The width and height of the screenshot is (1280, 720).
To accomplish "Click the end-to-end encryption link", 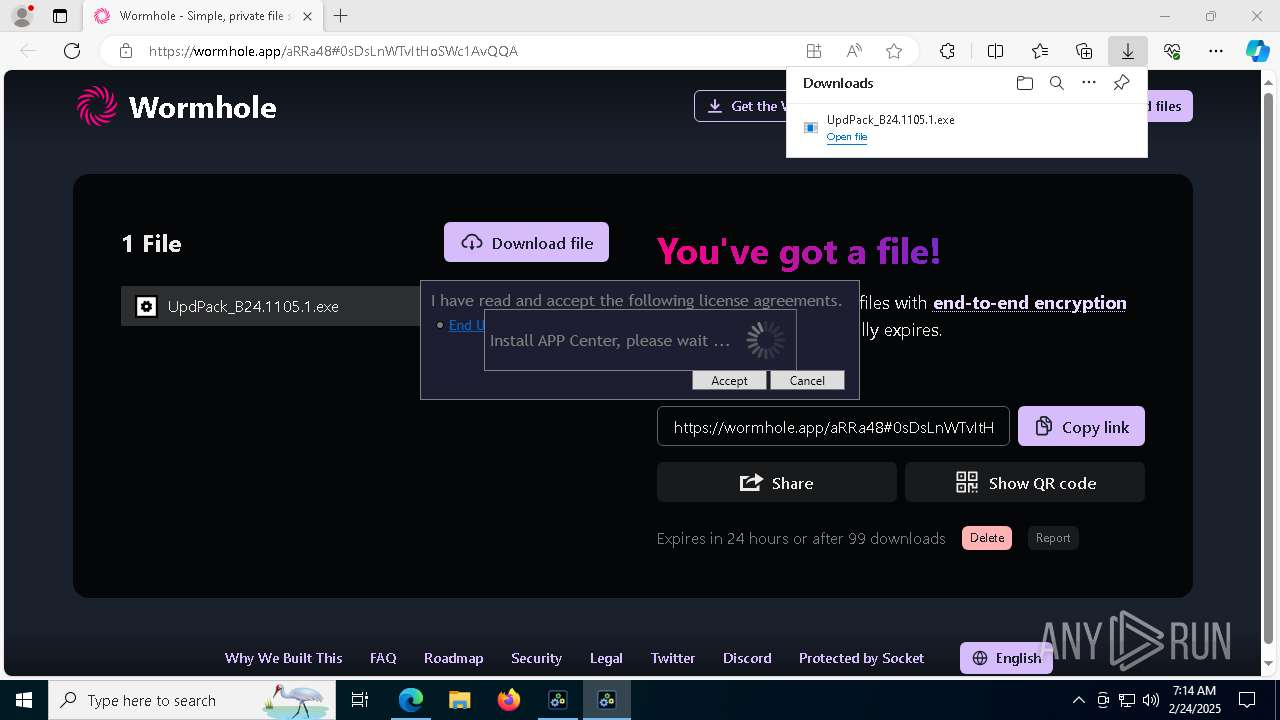I will (1030, 303).
